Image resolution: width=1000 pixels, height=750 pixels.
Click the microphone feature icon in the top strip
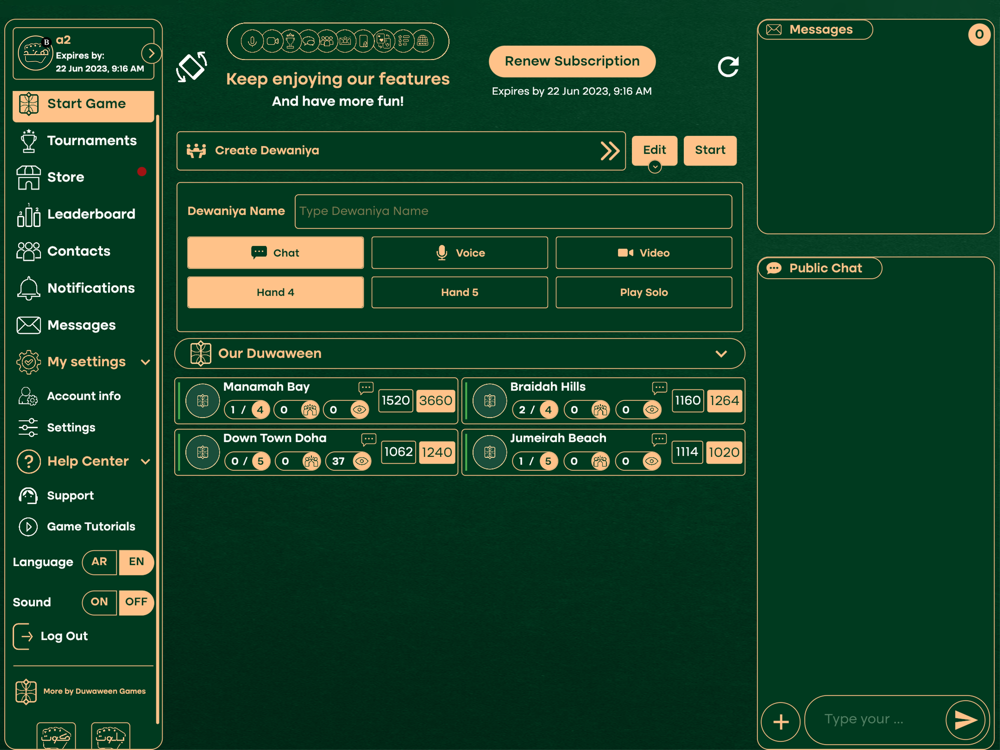pyautogui.click(x=253, y=41)
